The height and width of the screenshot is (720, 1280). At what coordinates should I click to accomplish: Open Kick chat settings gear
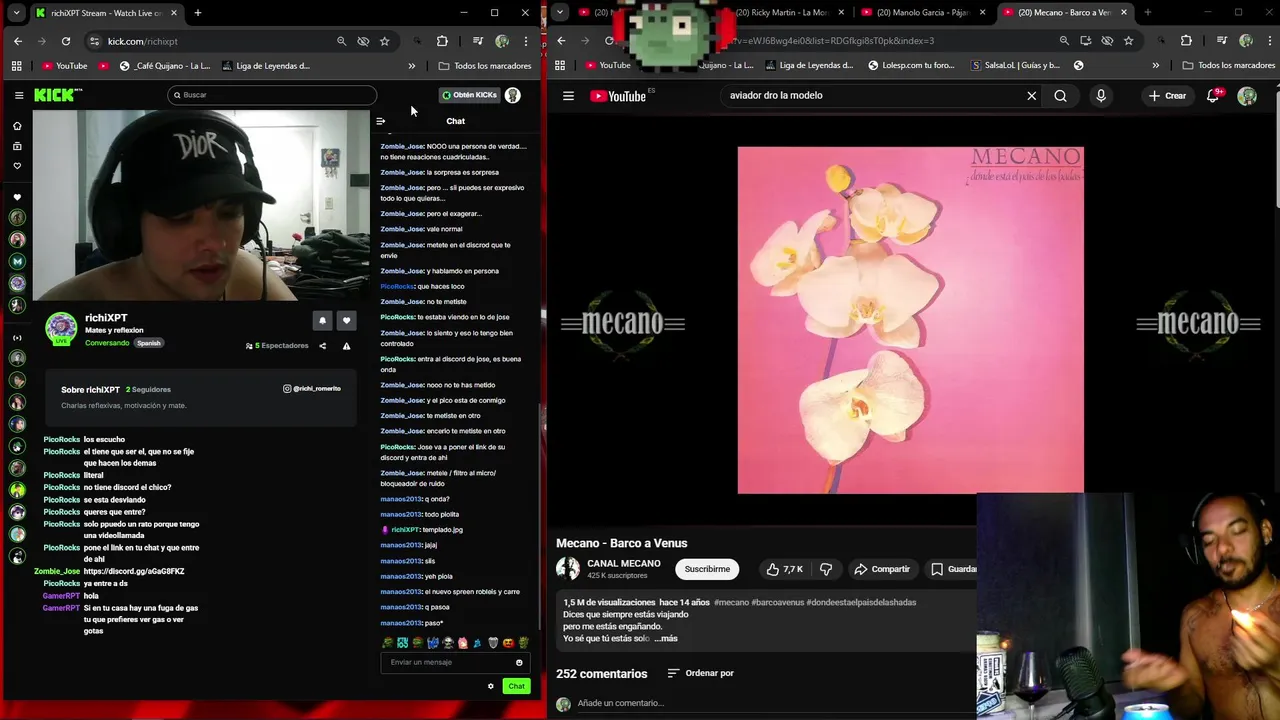[x=491, y=686]
